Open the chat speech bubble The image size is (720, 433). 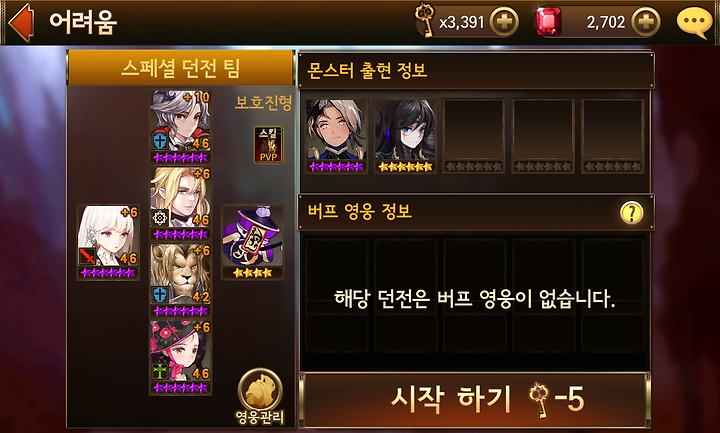pyautogui.click(x=694, y=22)
